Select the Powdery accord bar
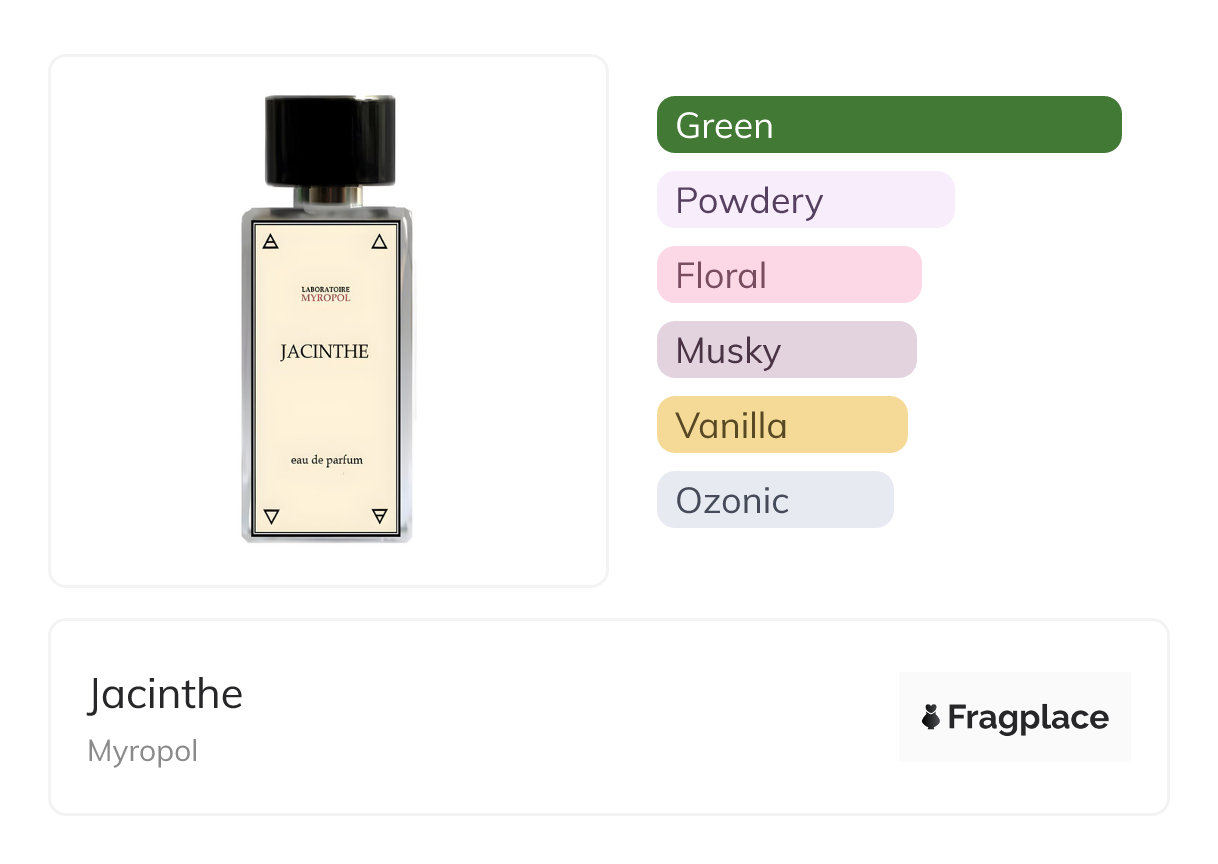 pyautogui.click(x=806, y=200)
